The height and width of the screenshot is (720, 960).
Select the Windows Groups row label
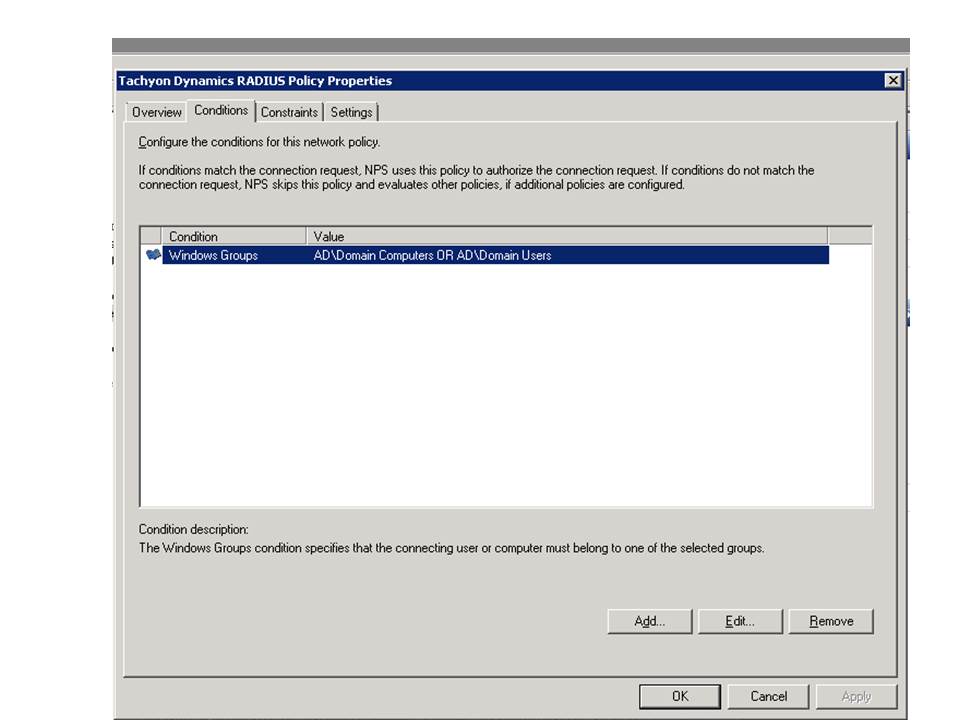pos(213,255)
